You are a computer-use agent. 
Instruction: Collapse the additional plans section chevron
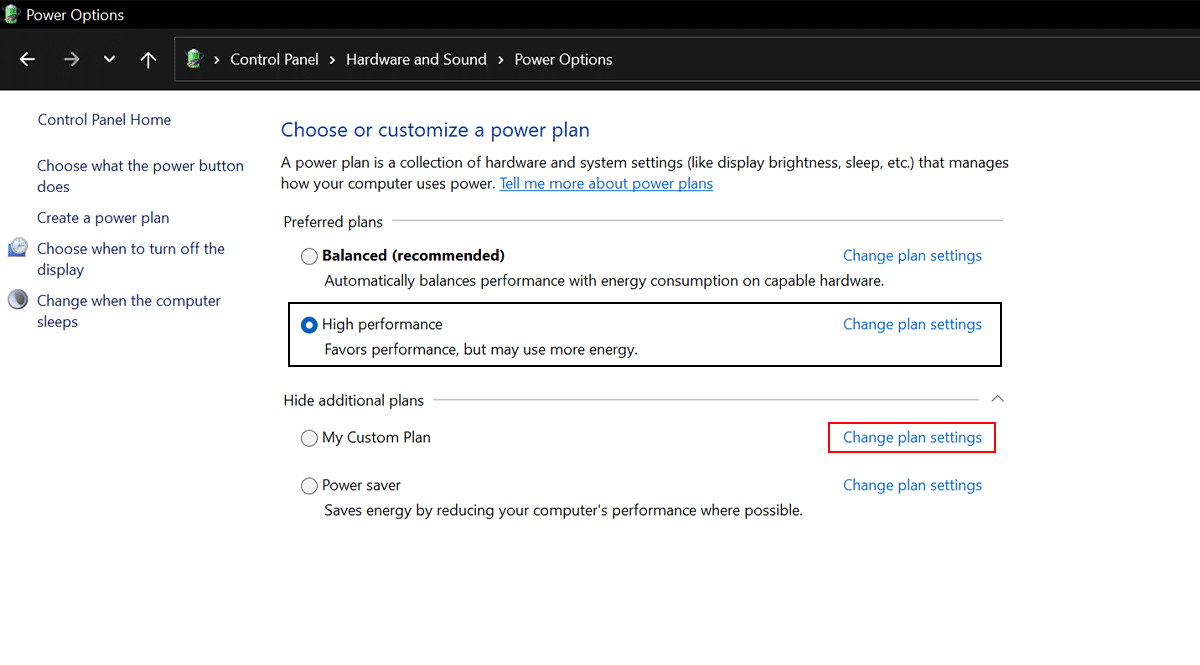tap(997, 399)
